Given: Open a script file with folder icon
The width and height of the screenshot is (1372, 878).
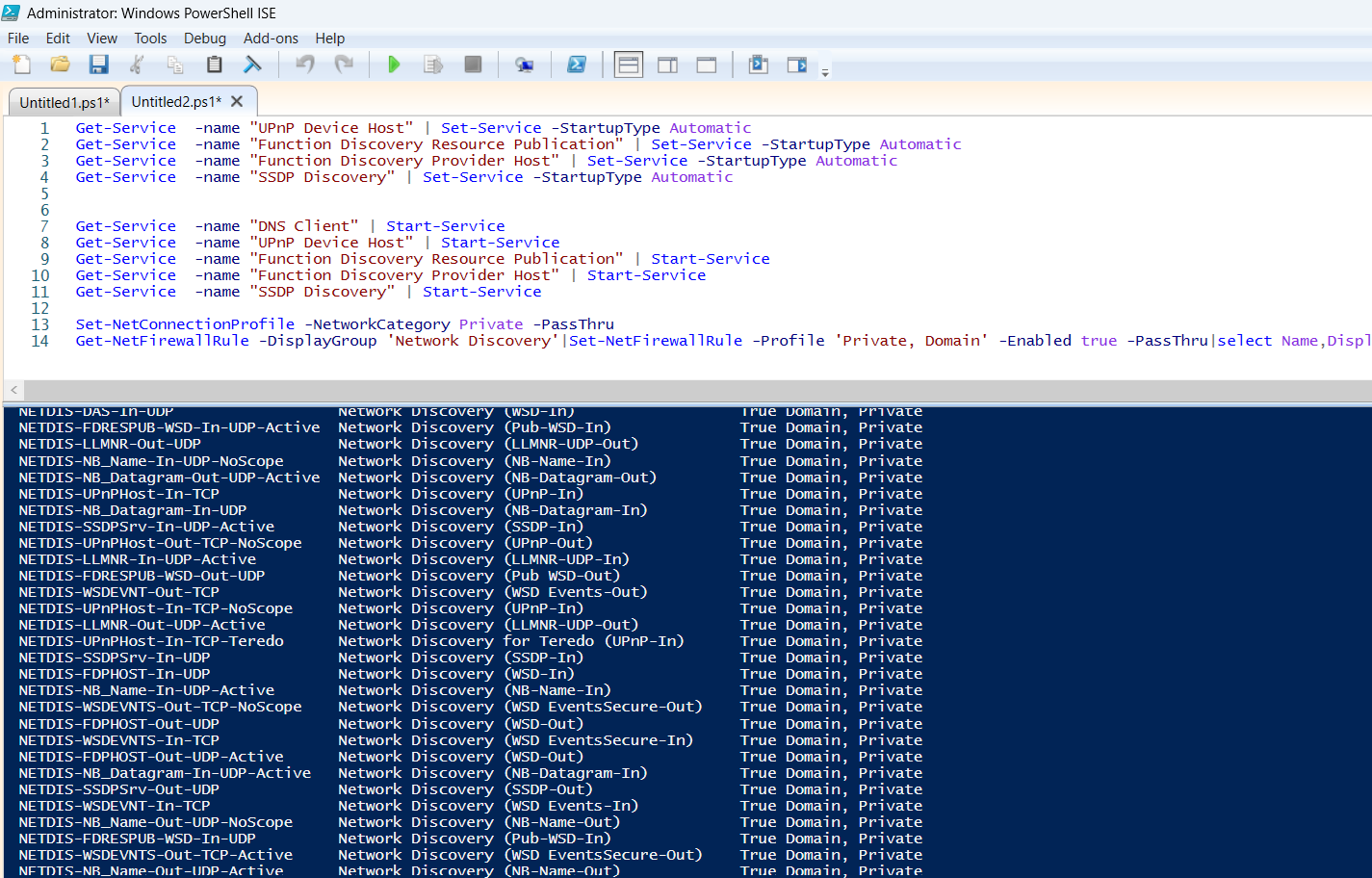Looking at the screenshot, I should pos(60,65).
